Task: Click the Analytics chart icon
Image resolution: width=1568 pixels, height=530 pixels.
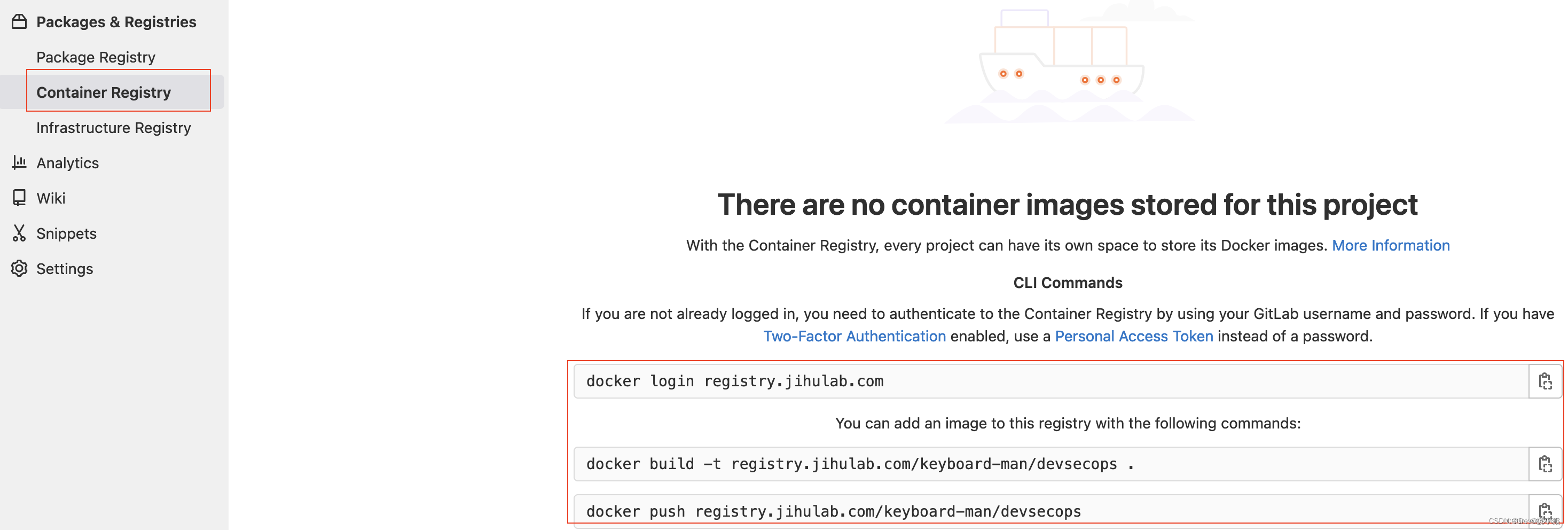Action: point(19,162)
